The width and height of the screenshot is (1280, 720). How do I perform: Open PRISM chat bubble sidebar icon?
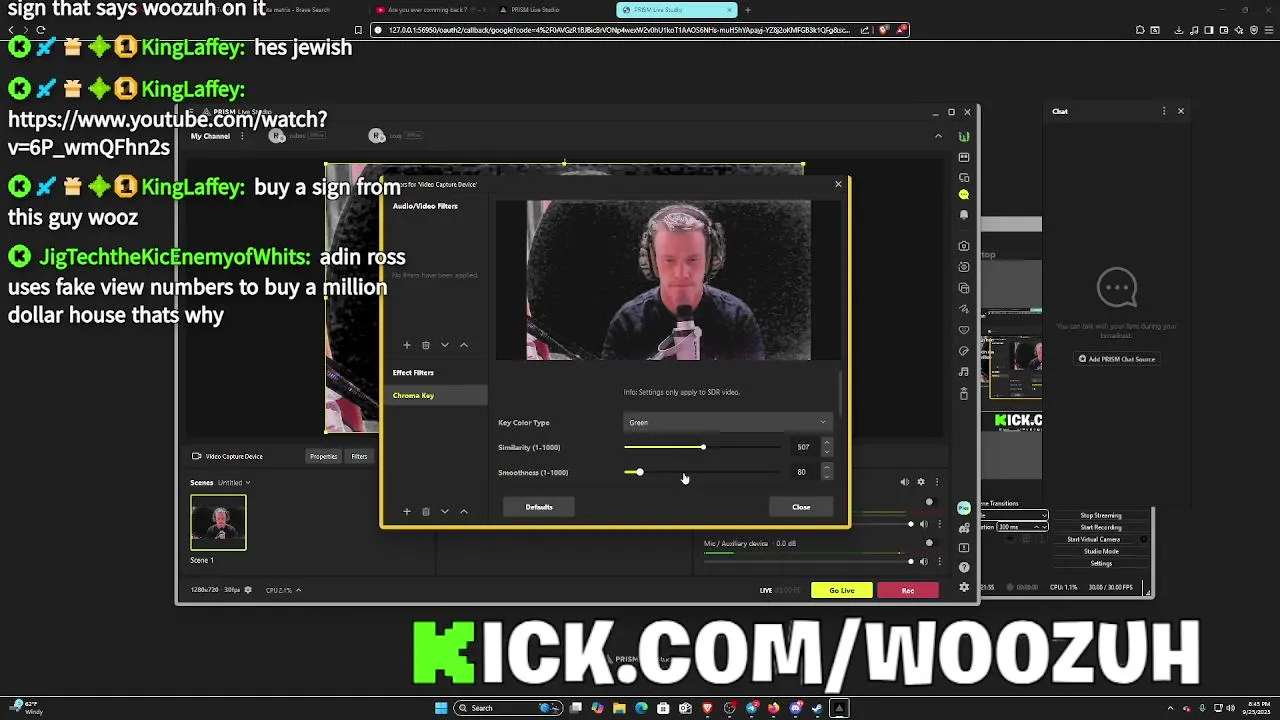(x=964, y=195)
